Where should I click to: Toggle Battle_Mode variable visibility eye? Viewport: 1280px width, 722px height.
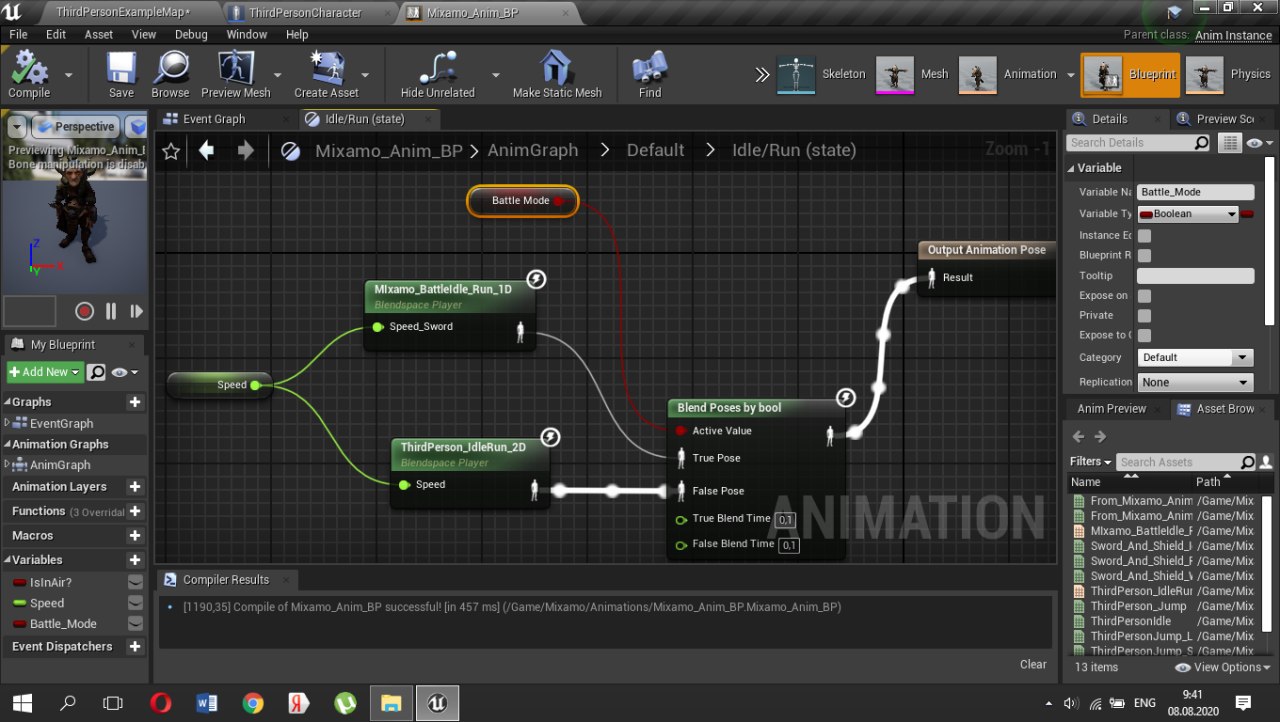135,623
